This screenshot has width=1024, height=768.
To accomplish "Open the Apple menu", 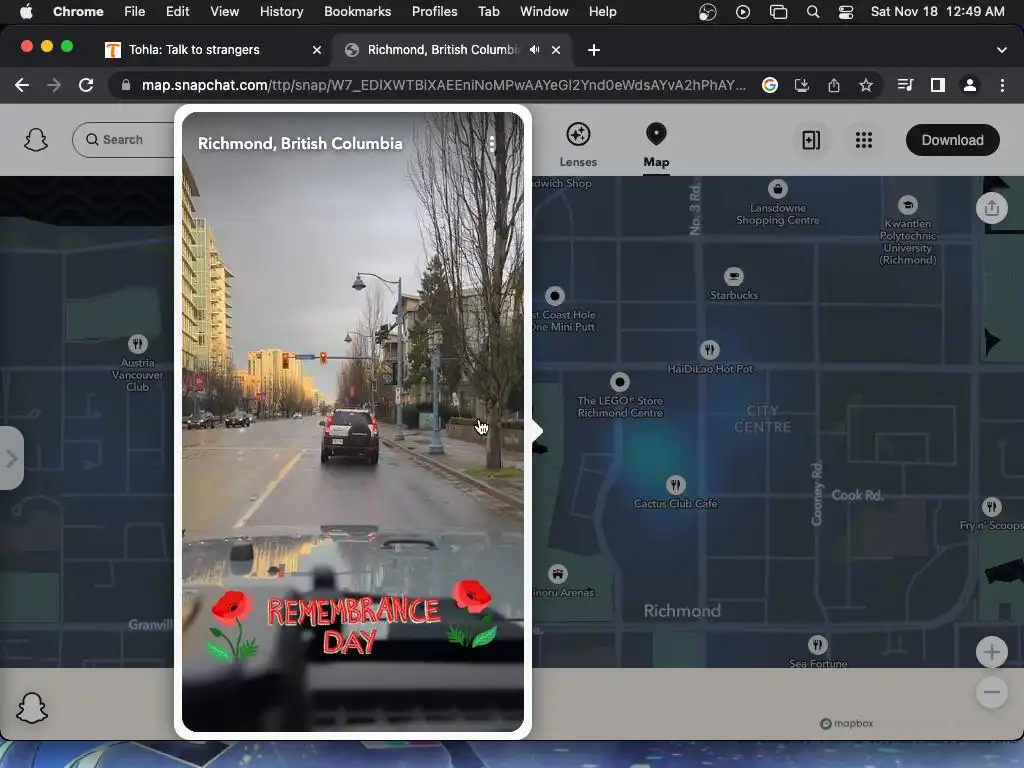I will [26, 11].
